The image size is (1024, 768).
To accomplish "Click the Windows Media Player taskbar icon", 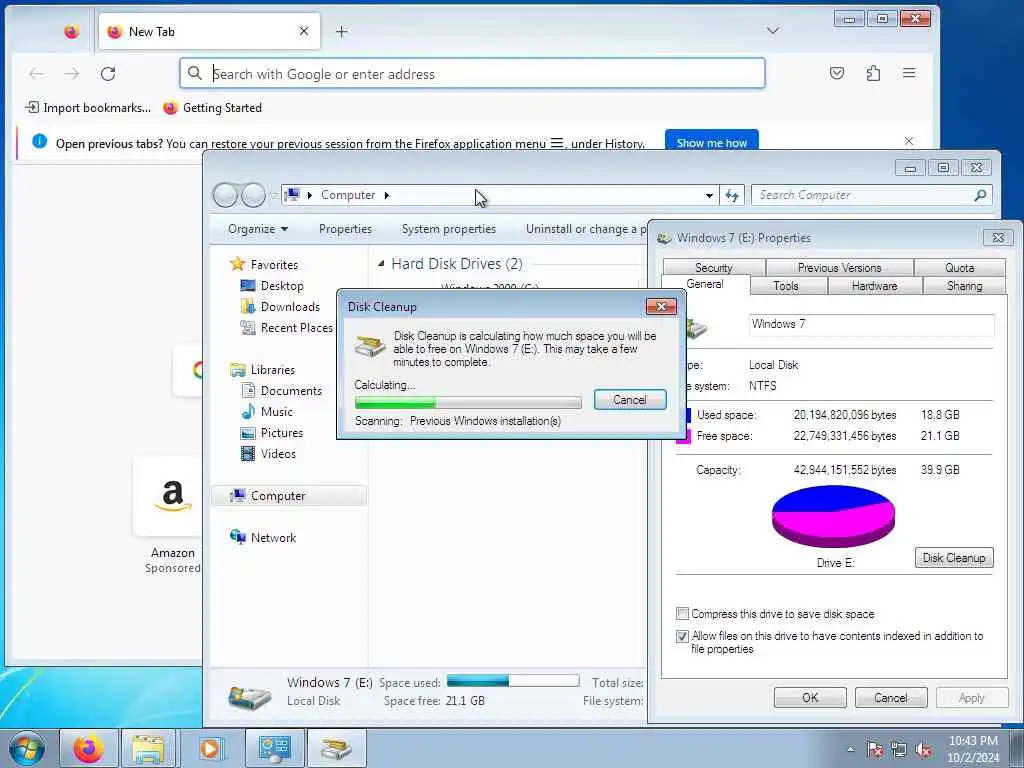I will tap(210, 748).
